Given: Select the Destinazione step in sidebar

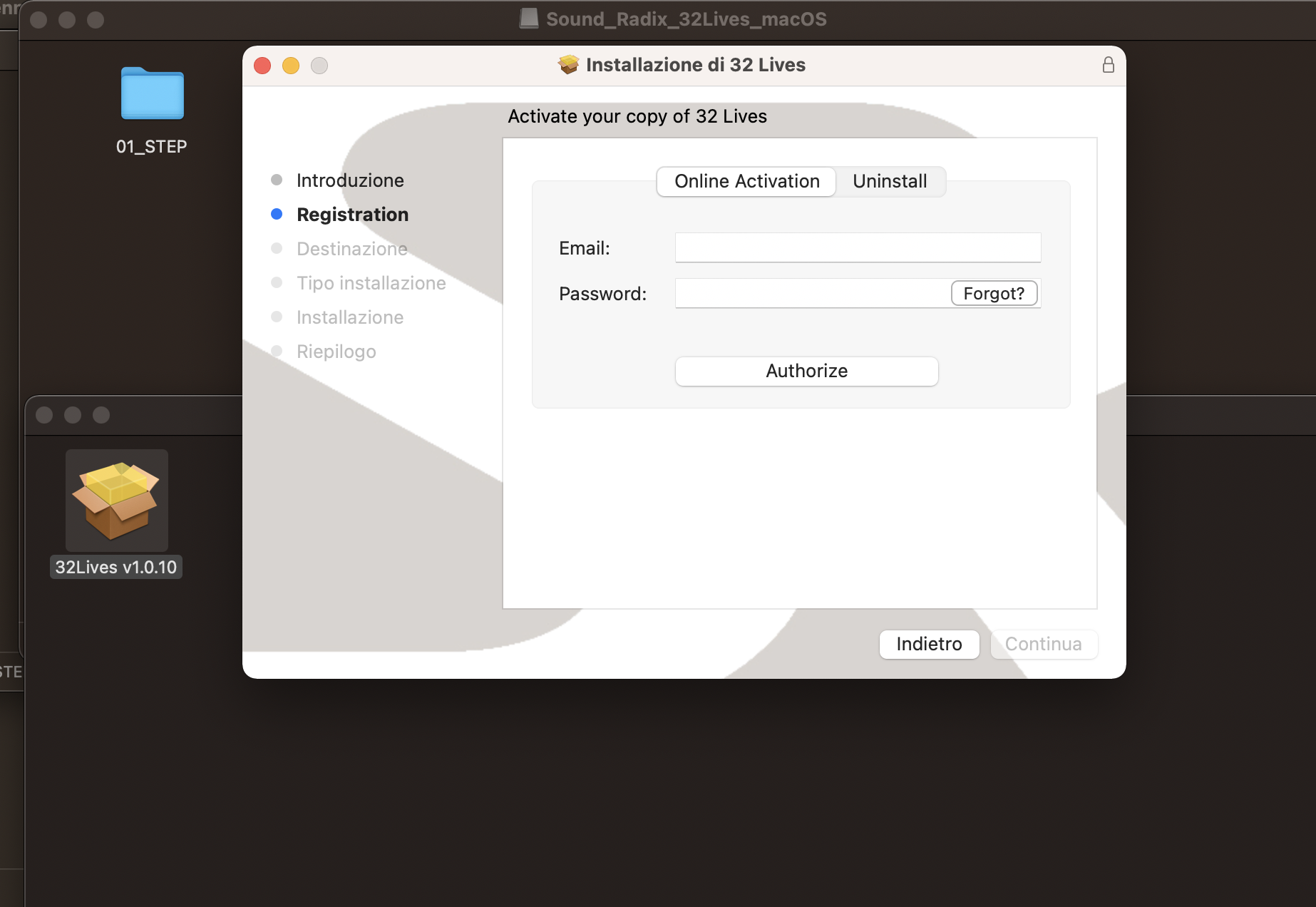Looking at the screenshot, I should (352, 249).
